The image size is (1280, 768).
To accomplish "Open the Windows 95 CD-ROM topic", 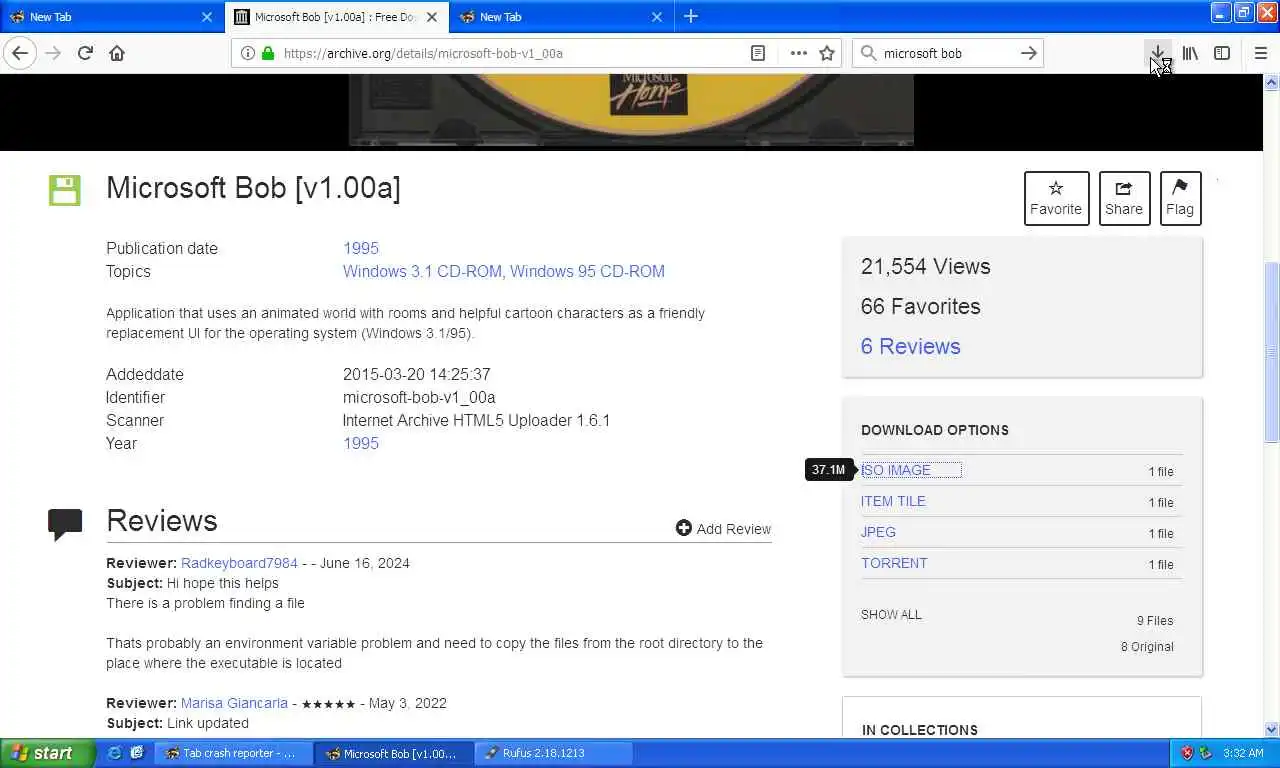I will tap(587, 271).
